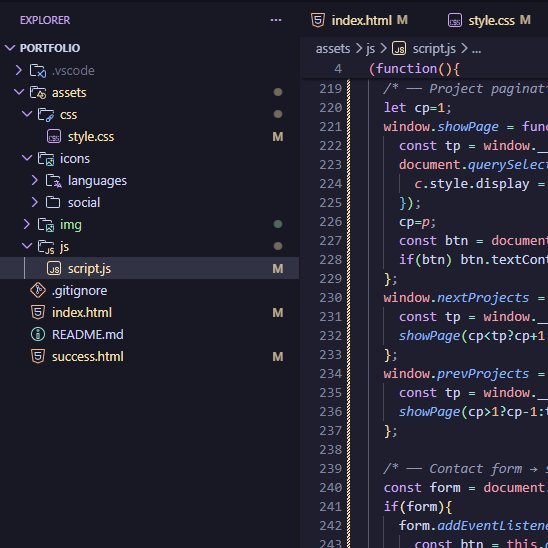Click the modified M badge beside success.html

click(x=278, y=356)
